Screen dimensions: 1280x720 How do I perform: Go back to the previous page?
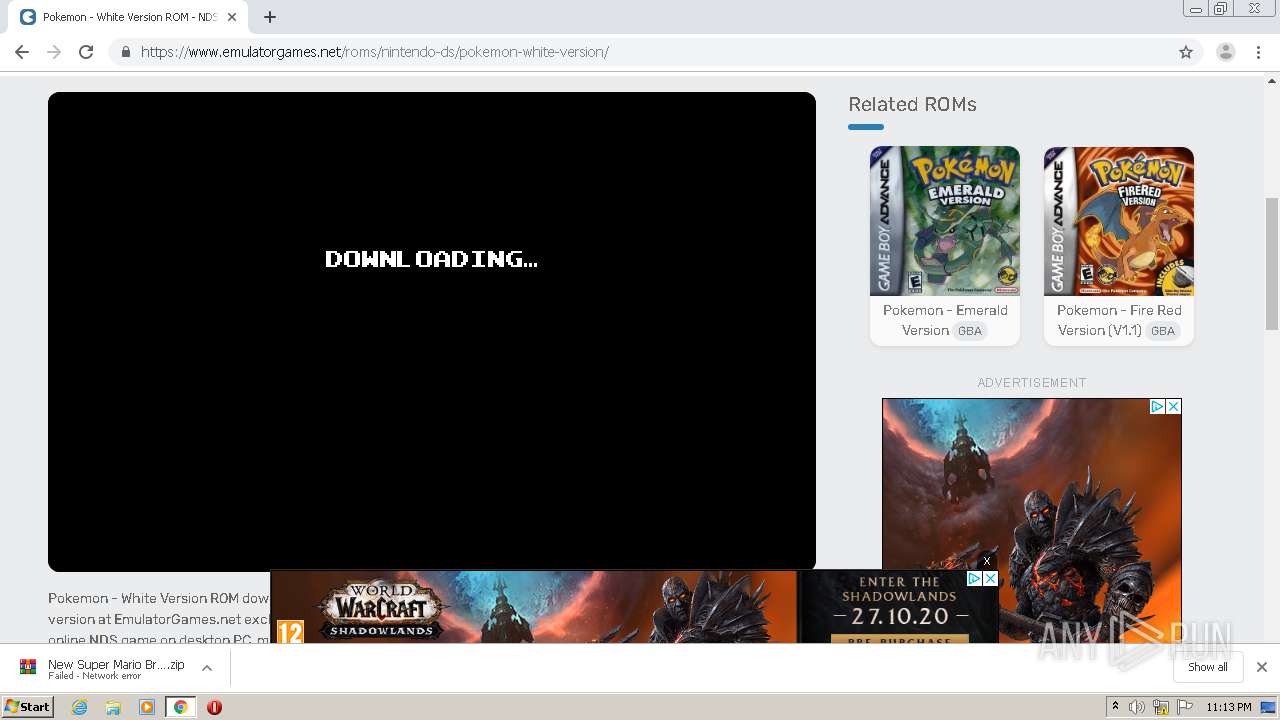pos(22,52)
